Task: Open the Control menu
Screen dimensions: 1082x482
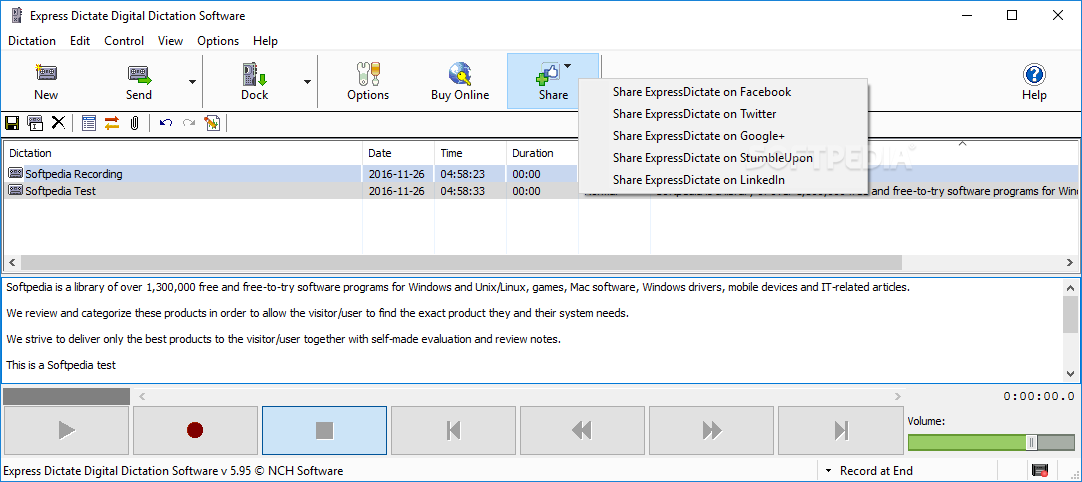Action: pos(124,41)
